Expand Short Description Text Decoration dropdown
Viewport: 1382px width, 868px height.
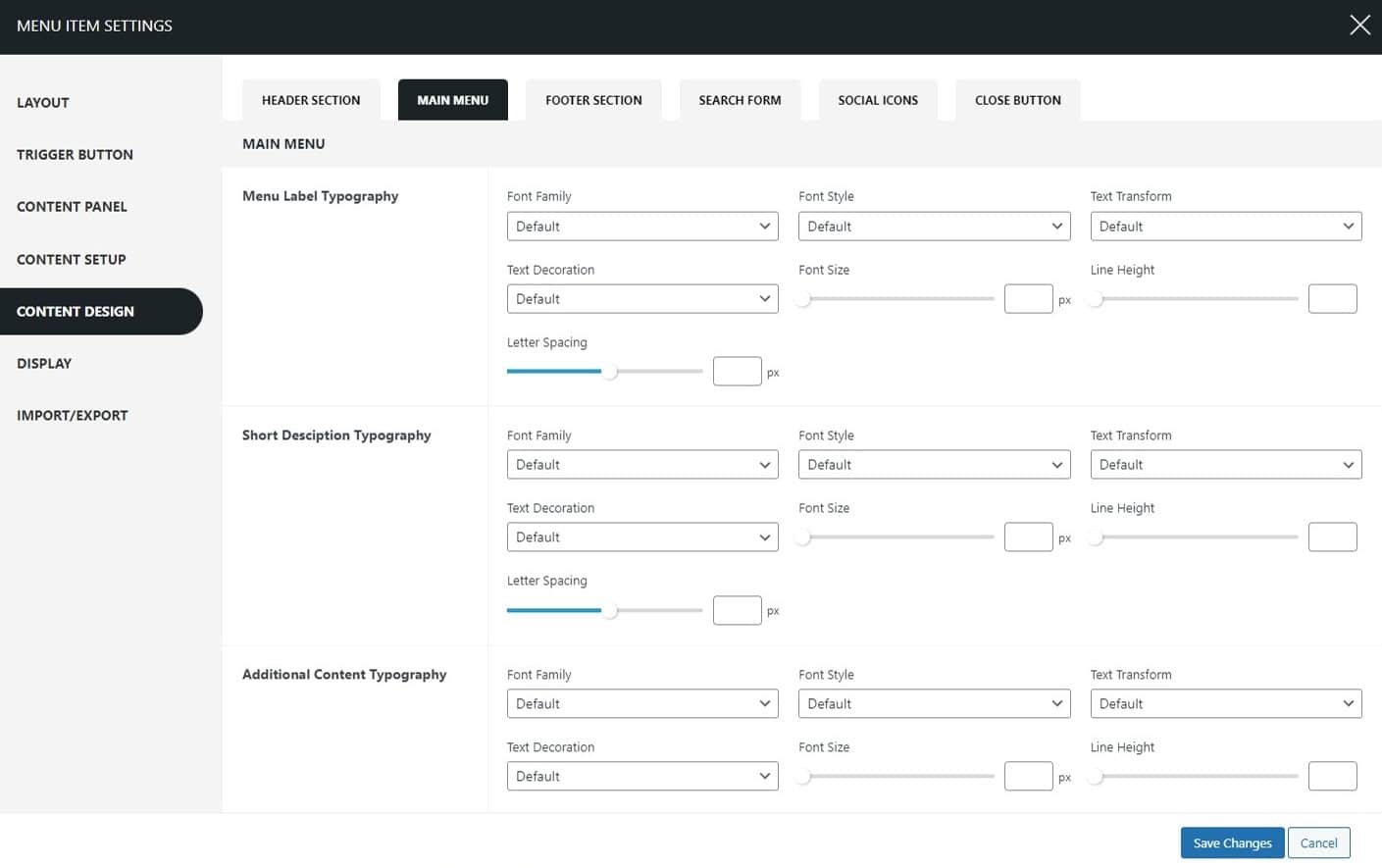642,536
